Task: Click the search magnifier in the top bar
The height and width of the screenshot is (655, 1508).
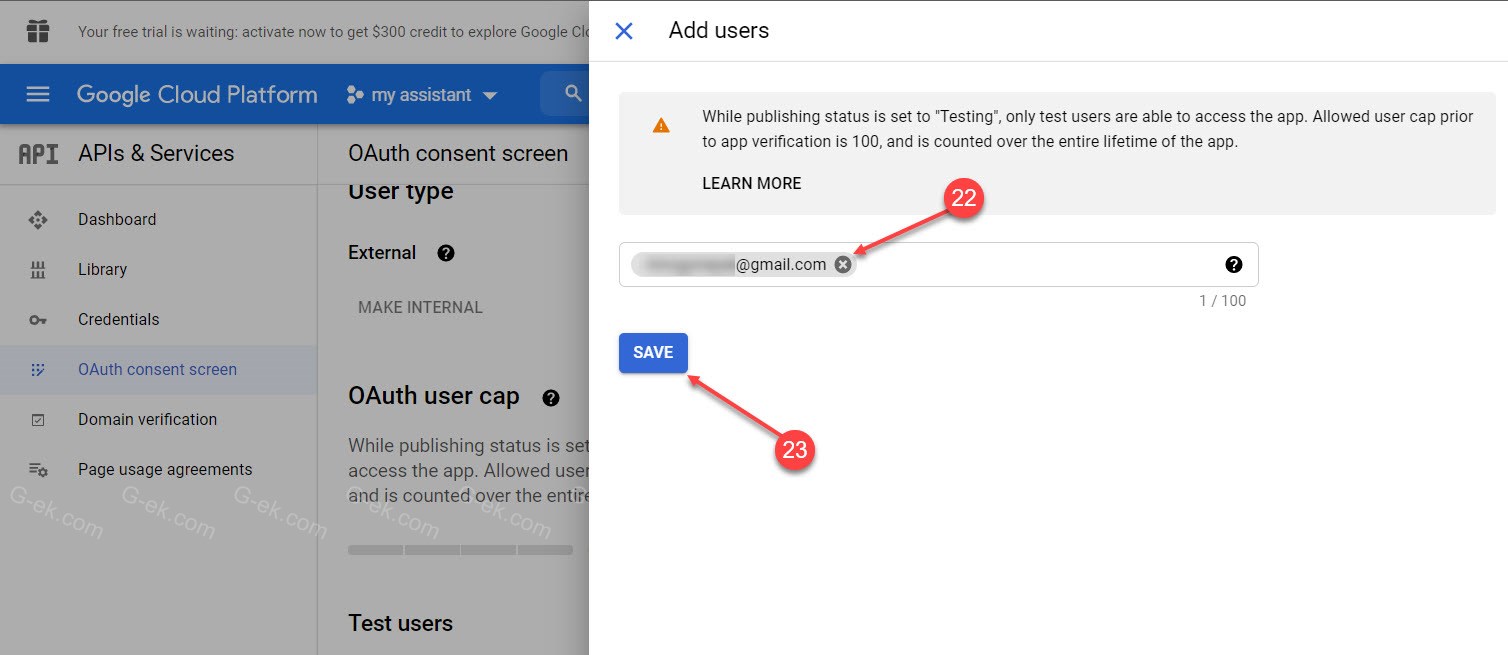Action: point(571,93)
